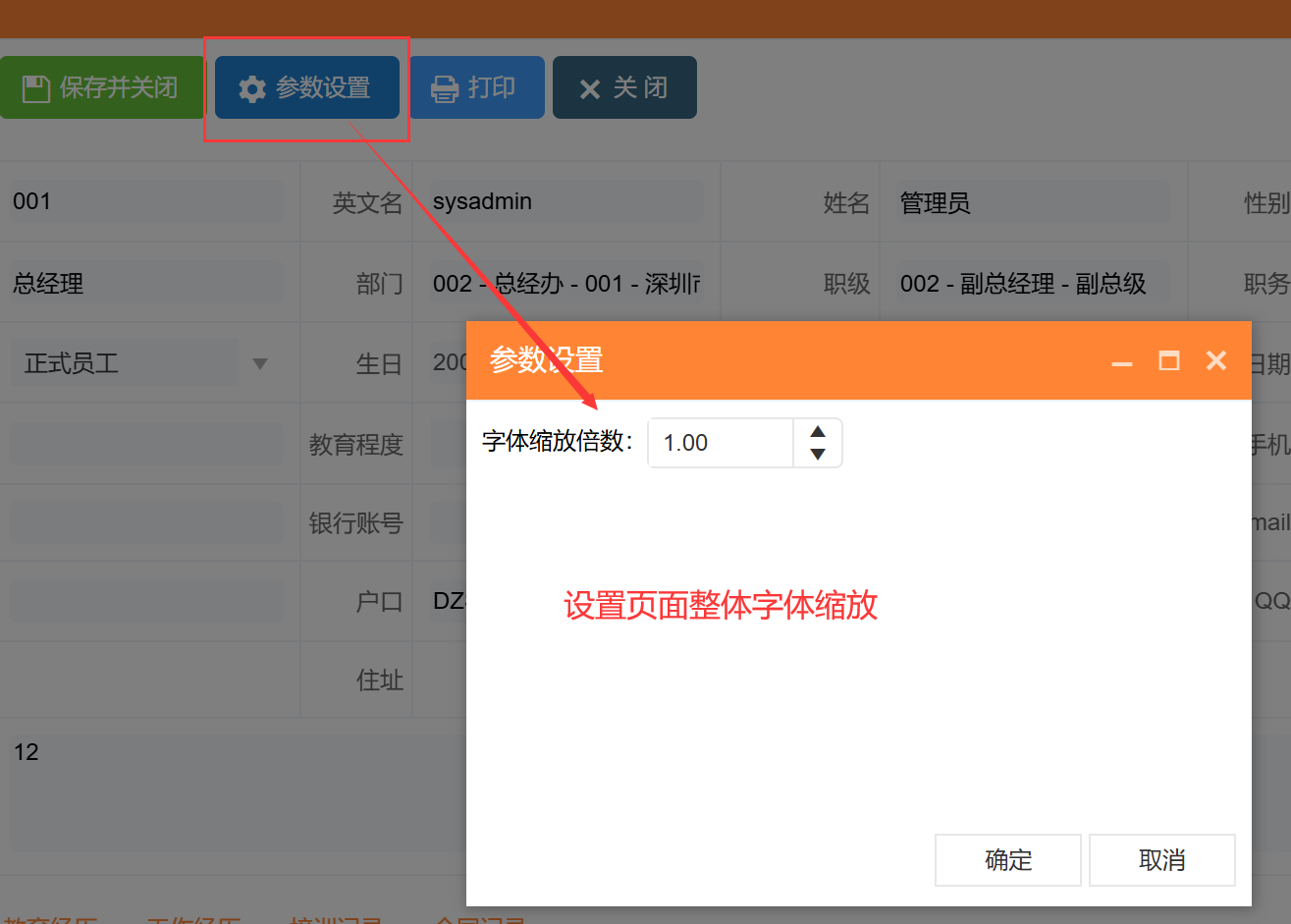The image size is (1291, 924).
Task: Click the position field showing 总经理
Action: tap(145, 284)
